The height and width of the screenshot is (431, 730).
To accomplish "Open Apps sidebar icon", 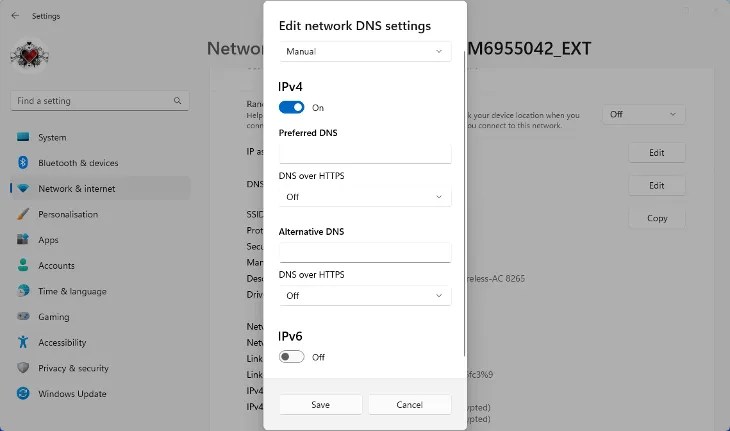I will tap(23, 239).
